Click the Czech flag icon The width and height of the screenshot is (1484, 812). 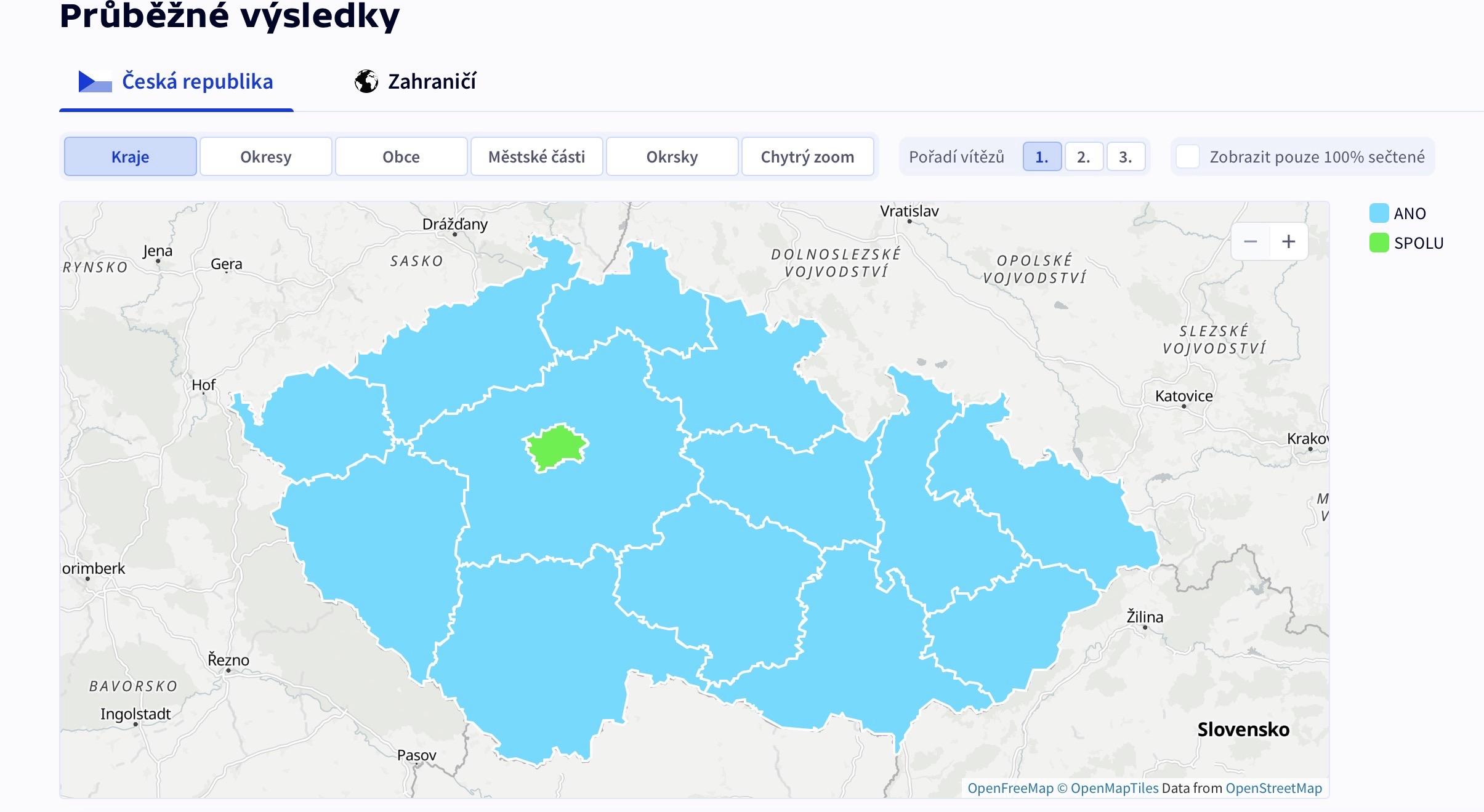coord(95,81)
